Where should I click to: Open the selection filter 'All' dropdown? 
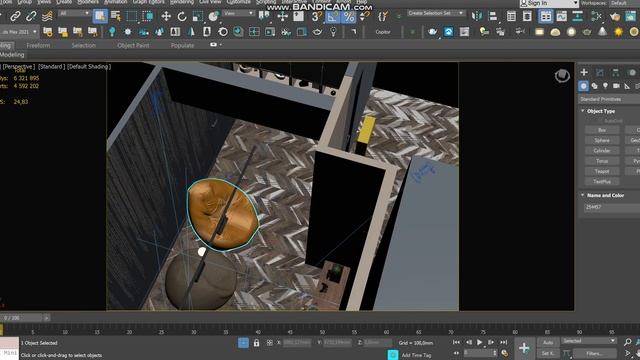point(74,13)
